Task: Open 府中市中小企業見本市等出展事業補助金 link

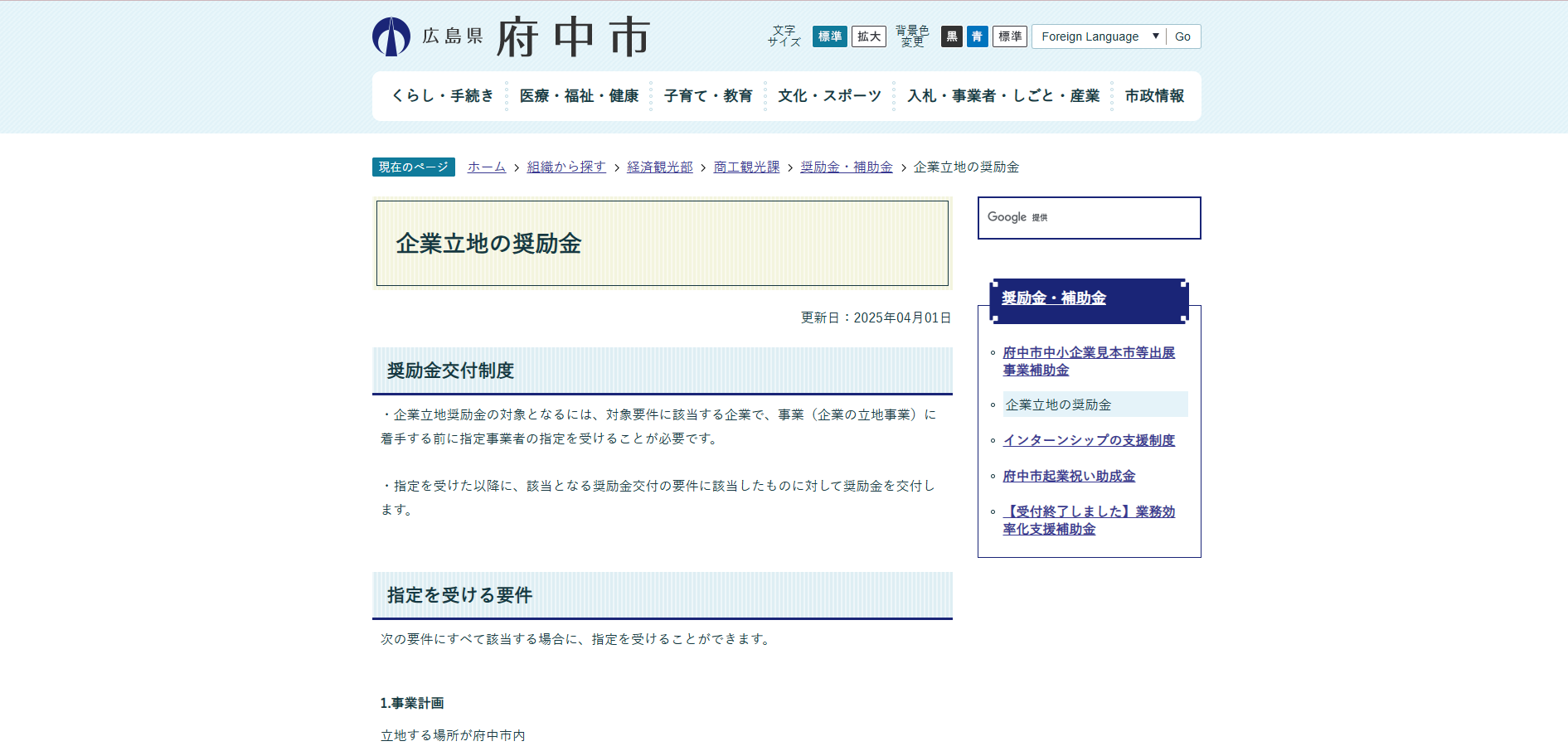Action: pos(1089,361)
